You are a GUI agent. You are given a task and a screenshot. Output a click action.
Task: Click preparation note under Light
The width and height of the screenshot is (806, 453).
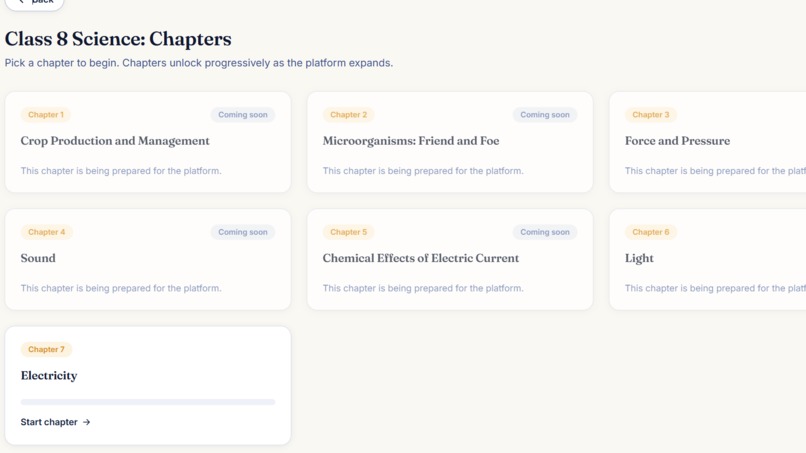click(716, 288)
